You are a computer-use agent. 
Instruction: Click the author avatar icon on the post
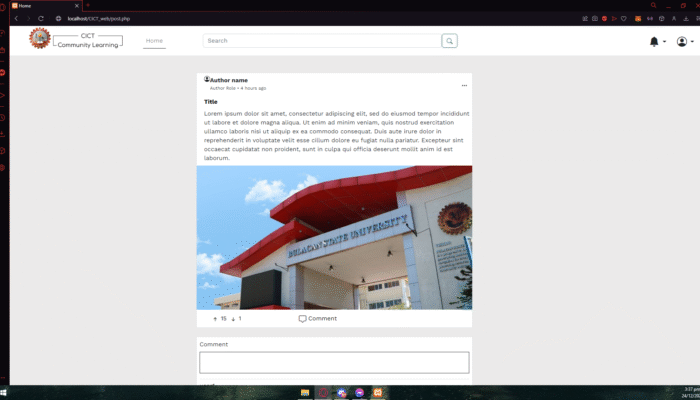[x=207, y=79]
